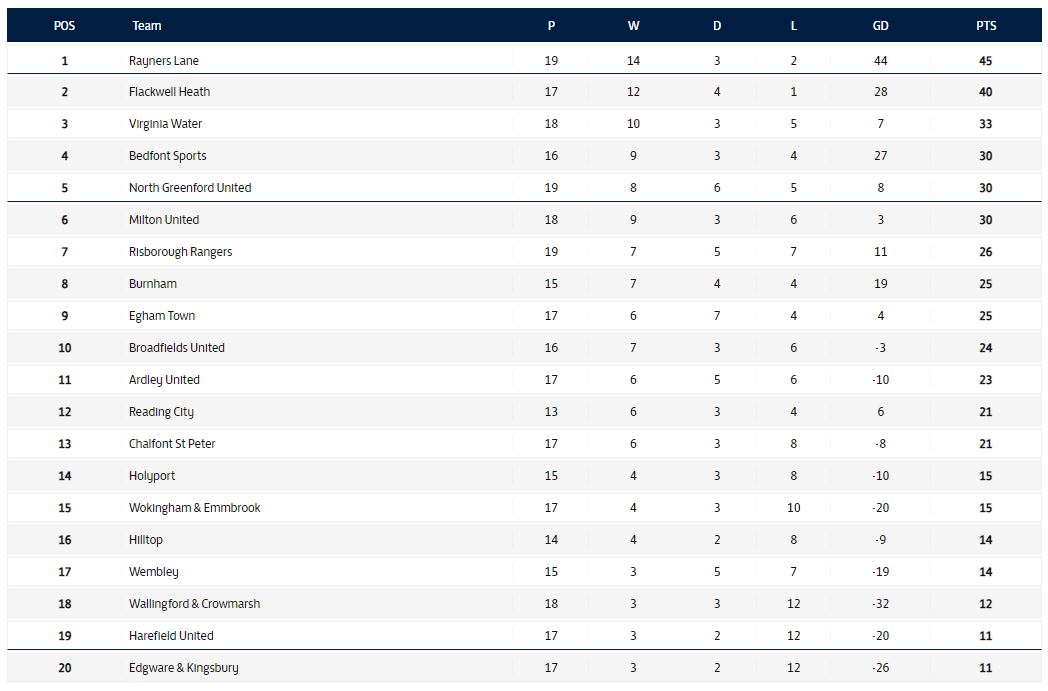Image resolution: width=1048 pixels, height=691 pixels.
Task: Select the Burnham team name
Action: [153, 284]
